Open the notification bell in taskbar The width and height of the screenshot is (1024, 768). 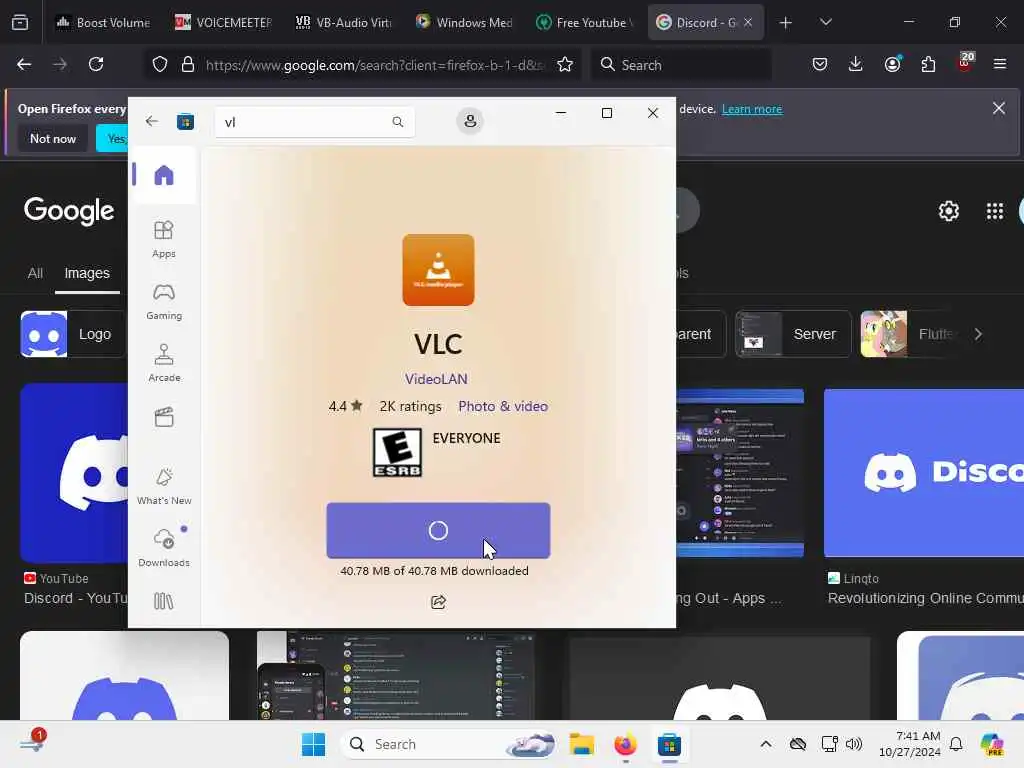click(956, 744)
